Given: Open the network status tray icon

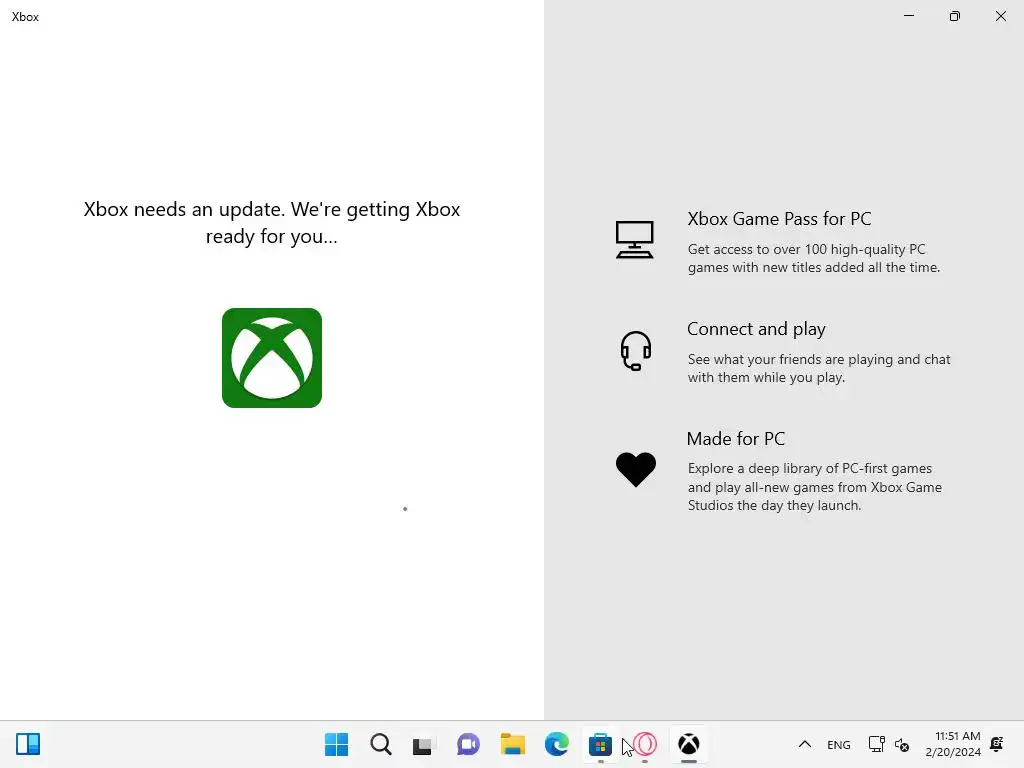Looking at the screenshot, I should click(x=876, y=744).
